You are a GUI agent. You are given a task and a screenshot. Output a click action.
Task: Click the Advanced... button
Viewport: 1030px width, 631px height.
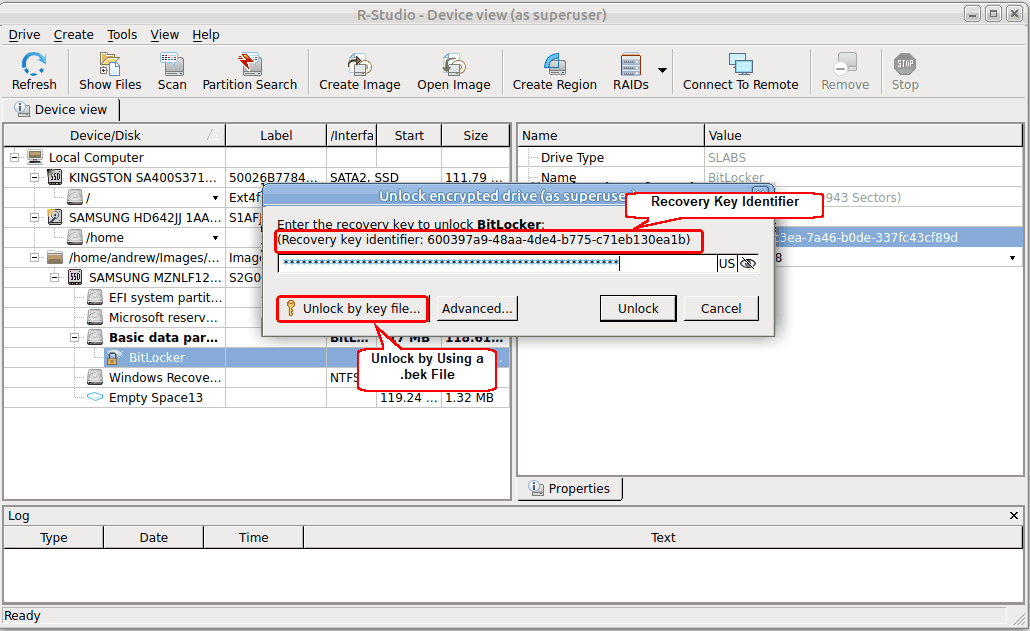point(477,309)
